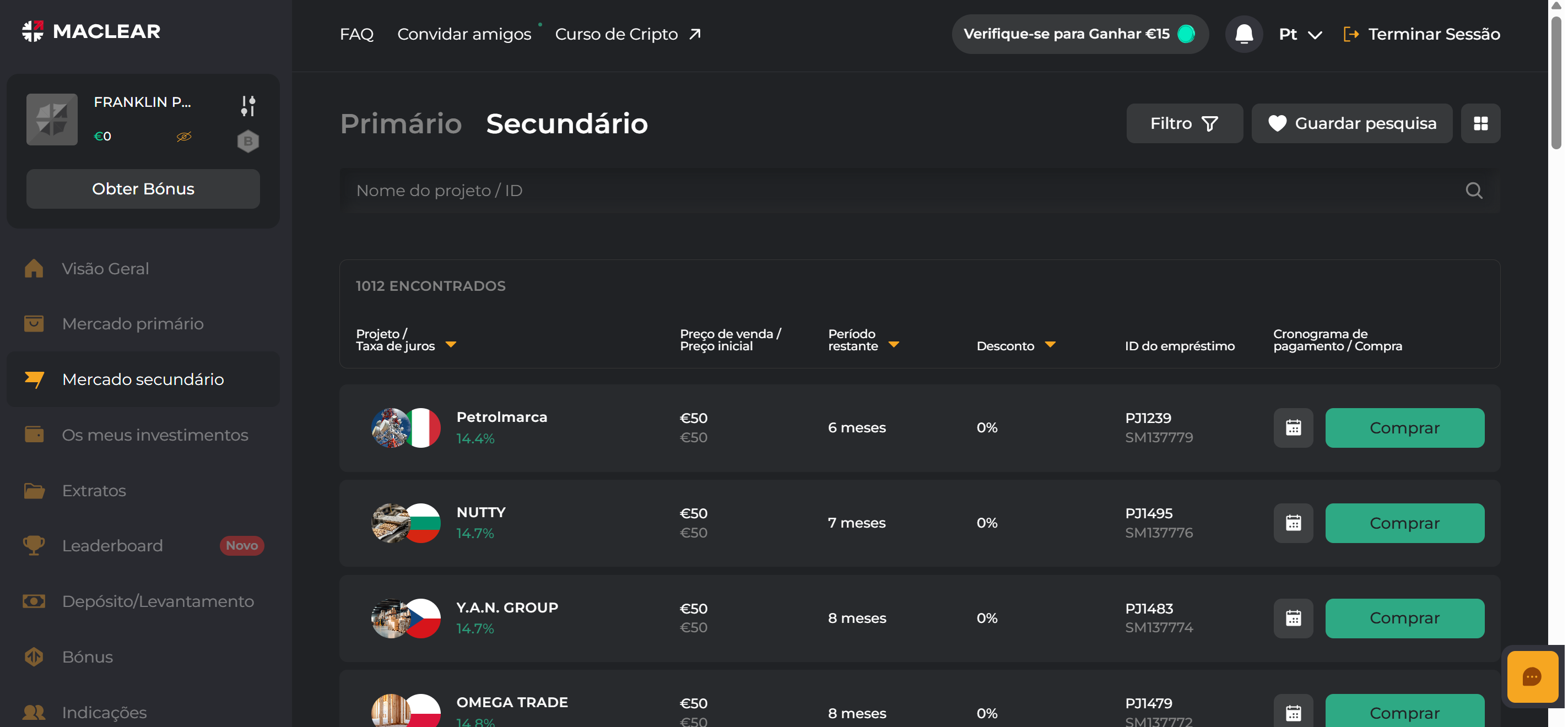
Task: Expand the Pt language dropdown
Action: tap(1300, 34)
